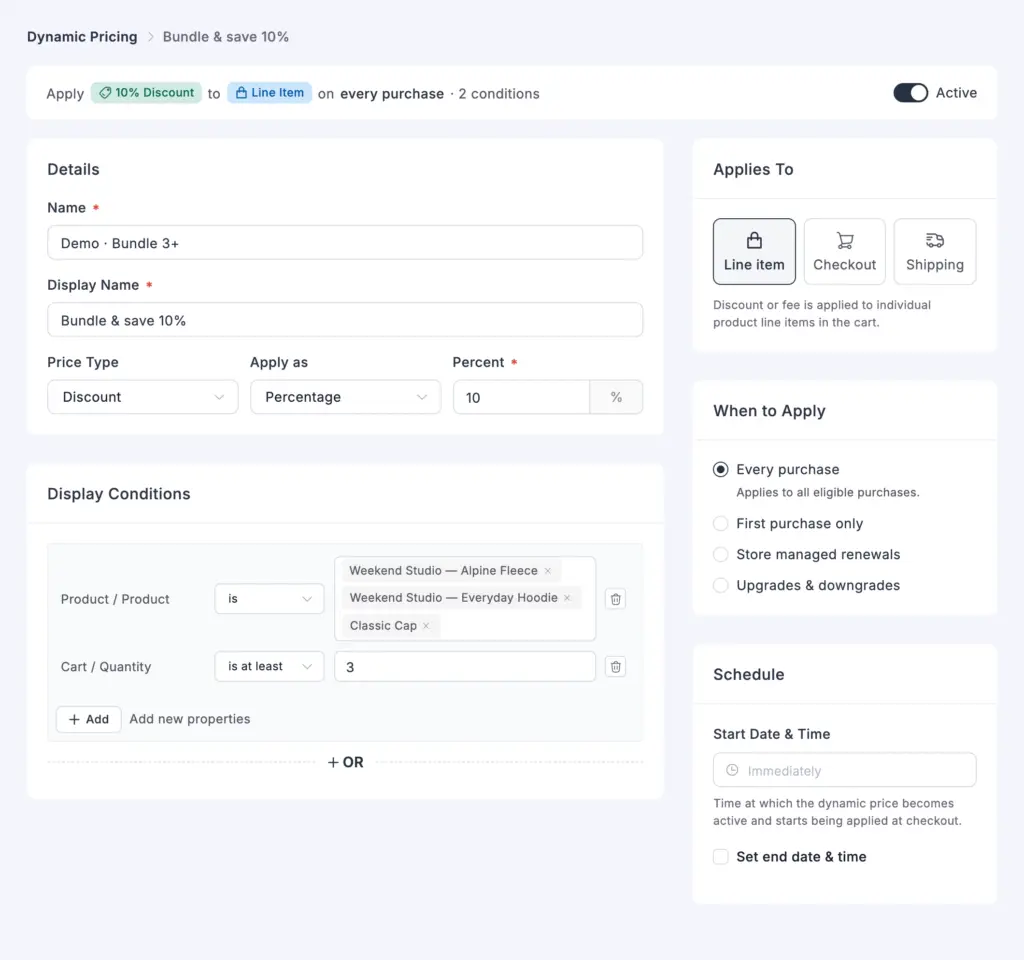Toggle the Active switch off
The image size is (1024, 960).
tap(910, 93)
